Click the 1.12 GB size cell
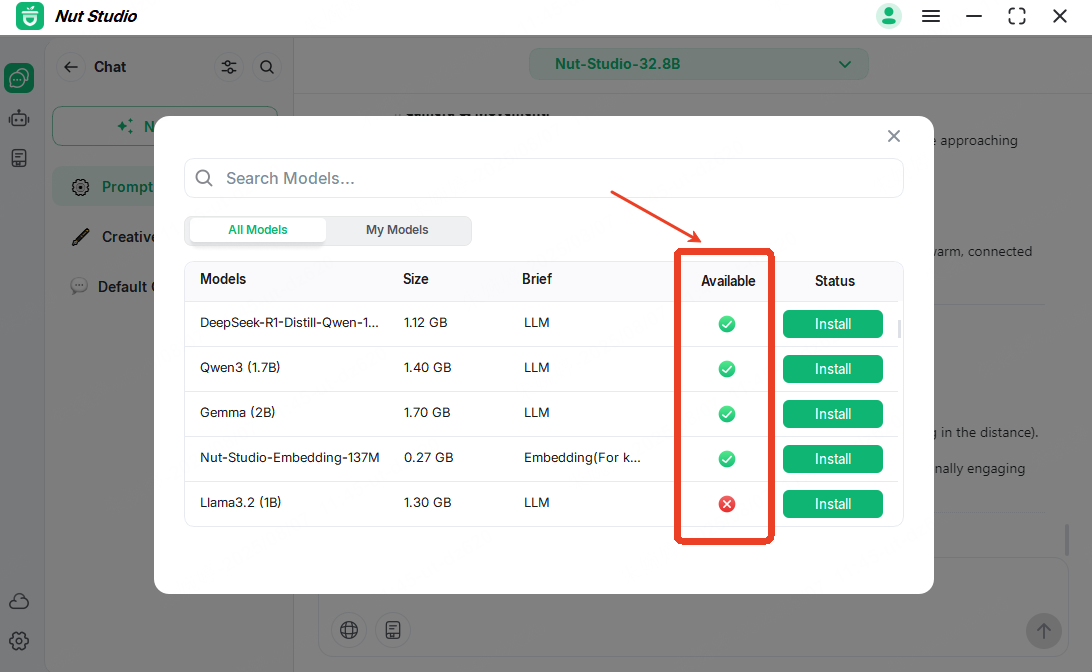This screenshot has width=1092, height=672. [426, 322]
